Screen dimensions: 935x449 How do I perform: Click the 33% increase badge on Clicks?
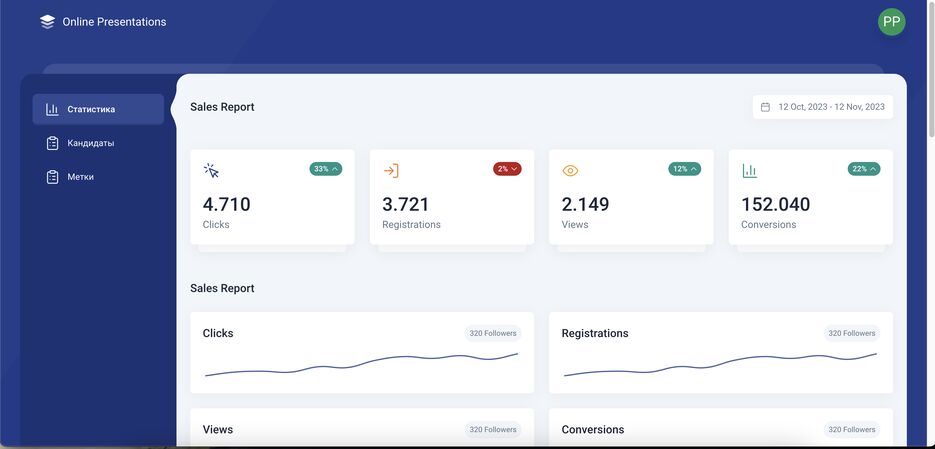(326, 169)
